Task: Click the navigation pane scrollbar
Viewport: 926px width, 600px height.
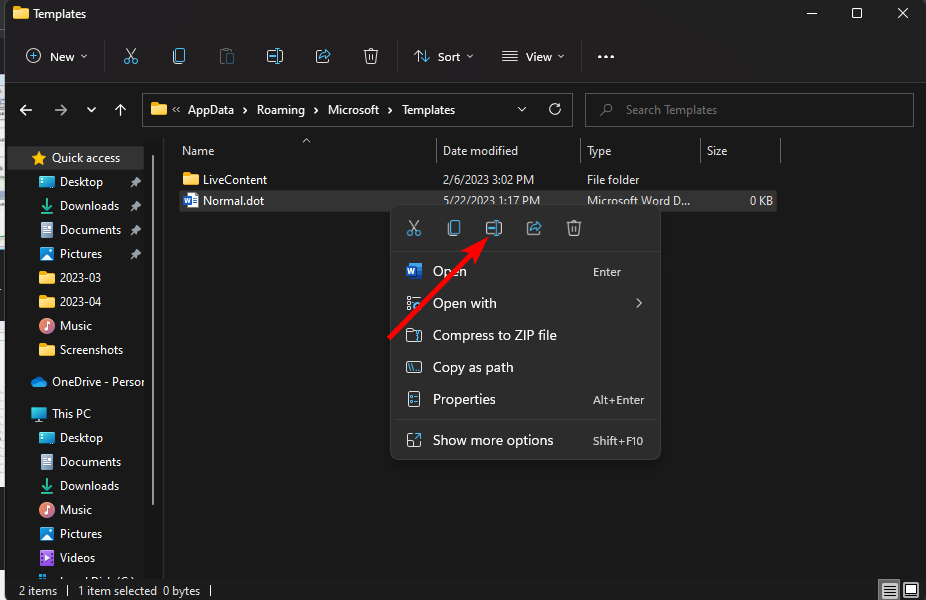Action: tap(153, 330)
